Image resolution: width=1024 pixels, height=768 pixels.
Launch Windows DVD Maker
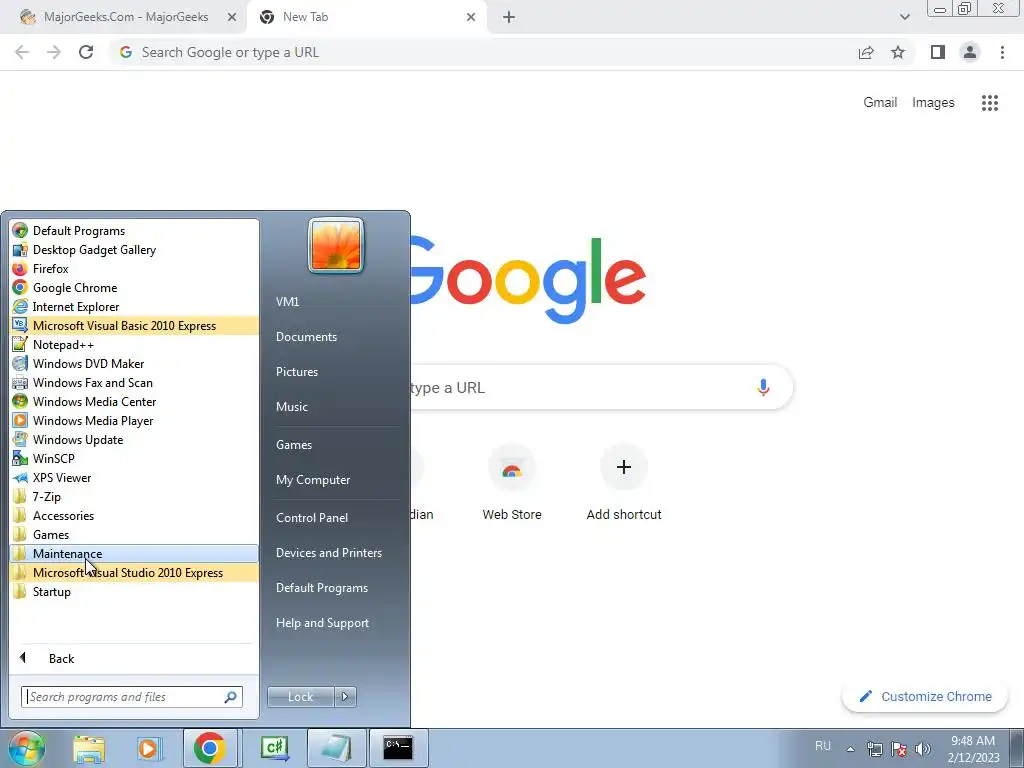pyautogui.click(x=134, y=363)
